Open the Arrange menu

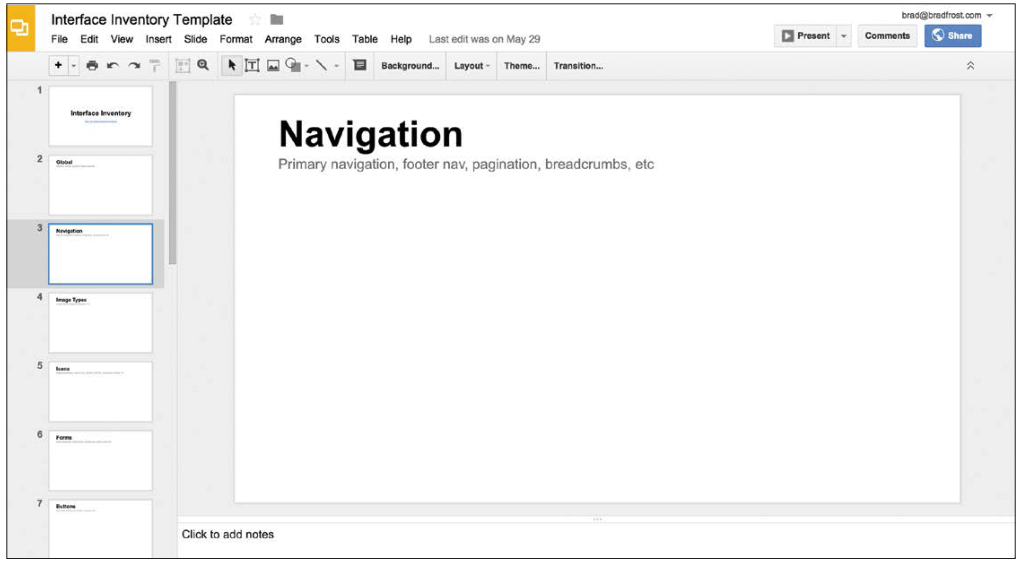point(283,39)
